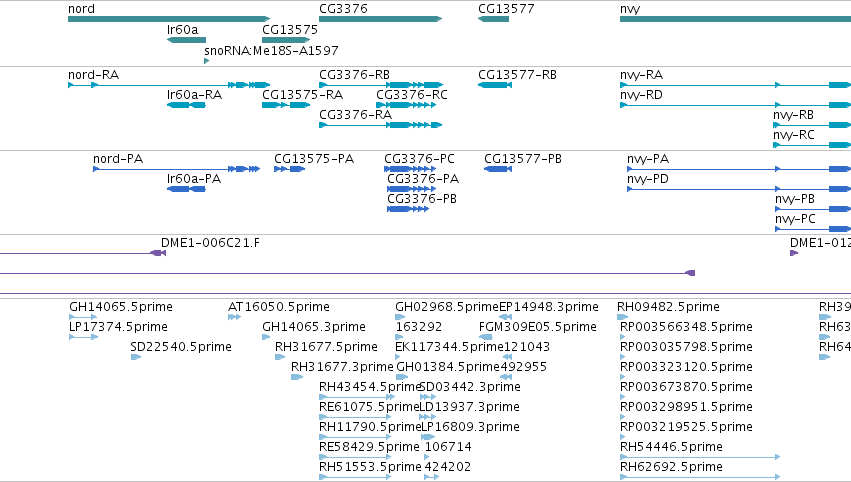
Task: Select the 163292 feature label
Action: point(418,327)
